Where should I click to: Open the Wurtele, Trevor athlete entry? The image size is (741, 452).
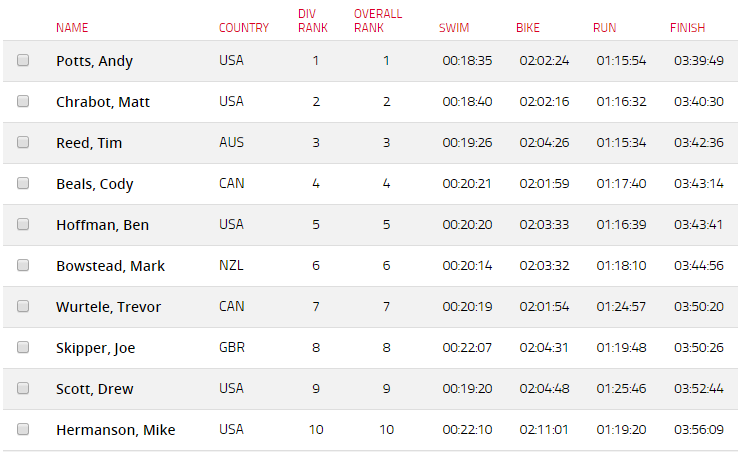tap(108, 307)
